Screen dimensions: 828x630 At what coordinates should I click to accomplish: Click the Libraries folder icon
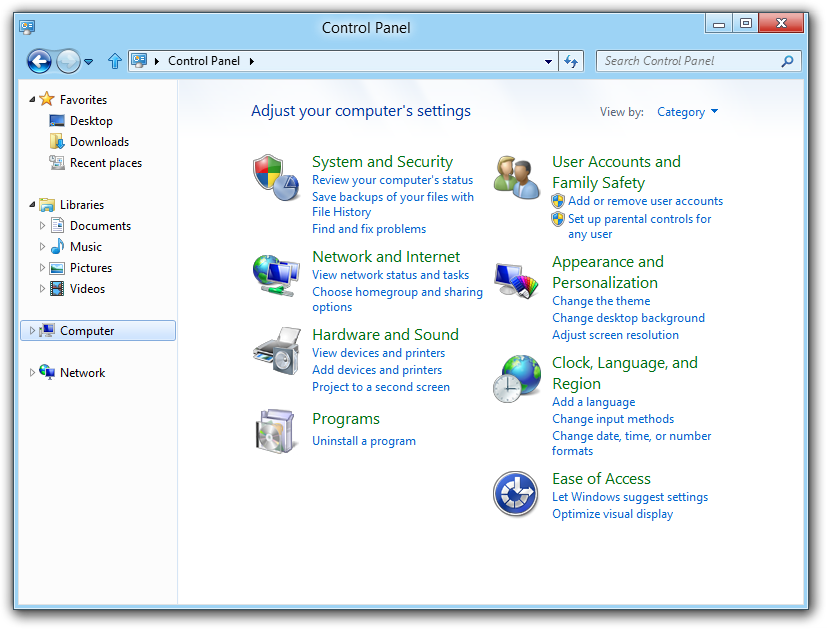tap(47, 204)
